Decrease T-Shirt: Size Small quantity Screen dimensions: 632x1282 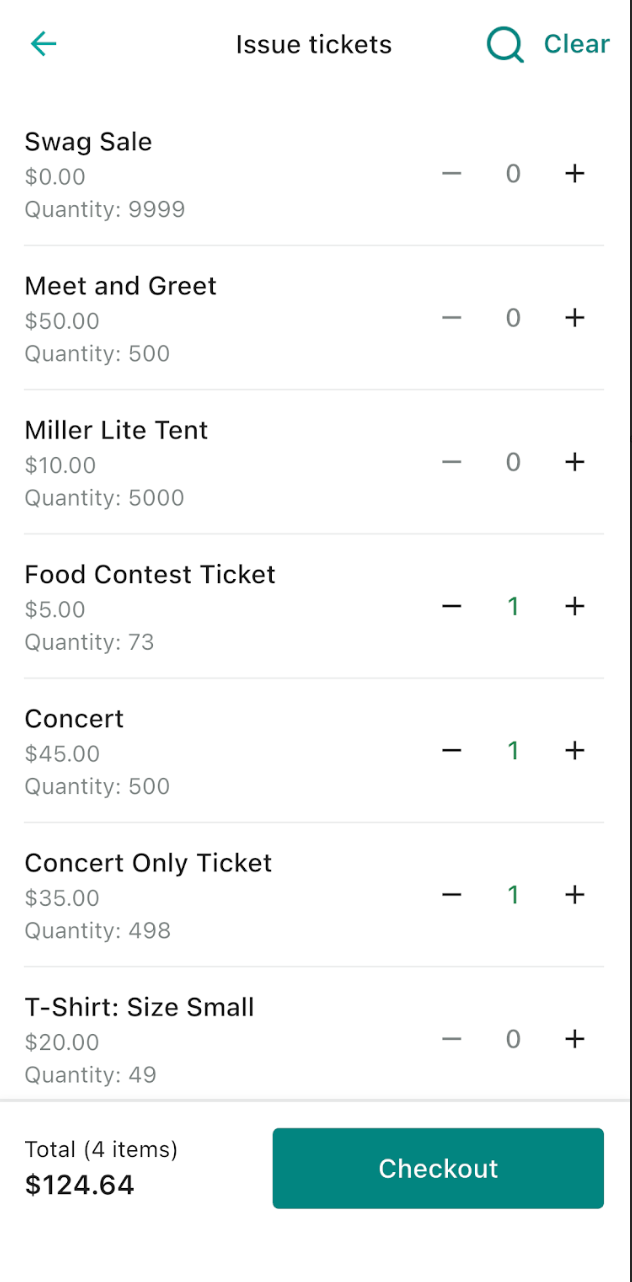[x=452, y=1039]
